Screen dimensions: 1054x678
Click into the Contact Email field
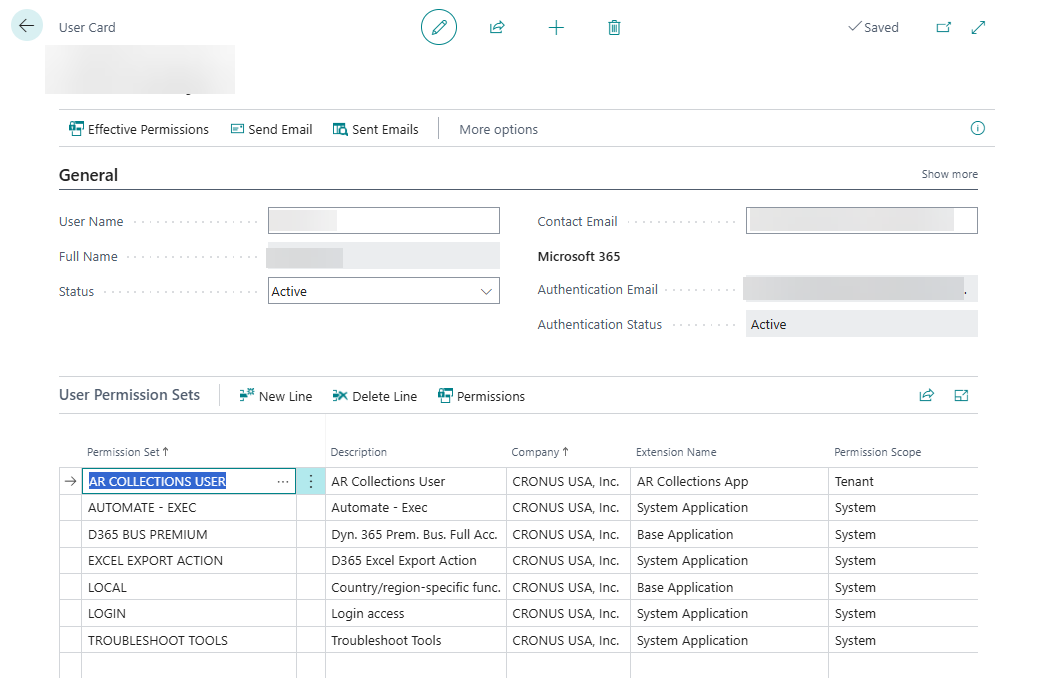click(x=860, y=220)
